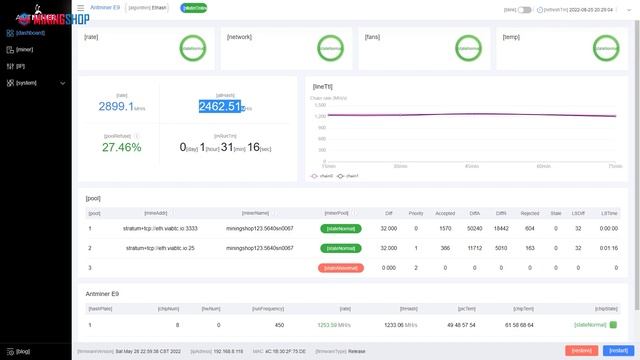
Task: Open the dashboard menu item
Action: (x=31, y=33)
